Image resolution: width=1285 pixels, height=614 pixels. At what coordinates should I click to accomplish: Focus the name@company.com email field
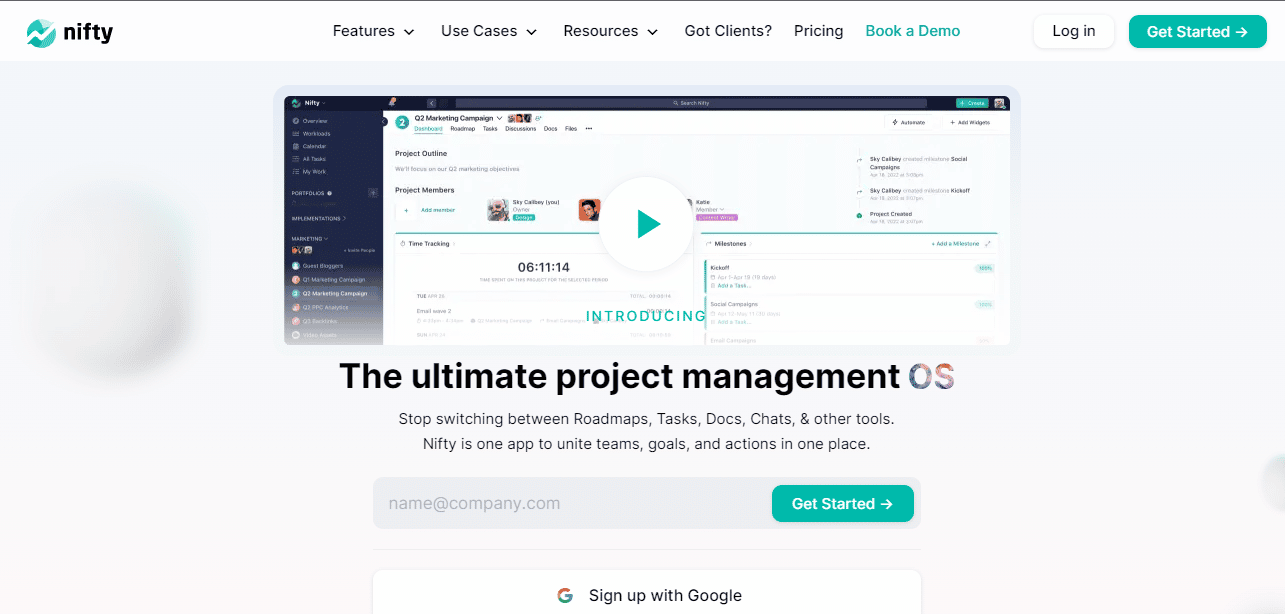pyautogui.click(x=572, y=503)
